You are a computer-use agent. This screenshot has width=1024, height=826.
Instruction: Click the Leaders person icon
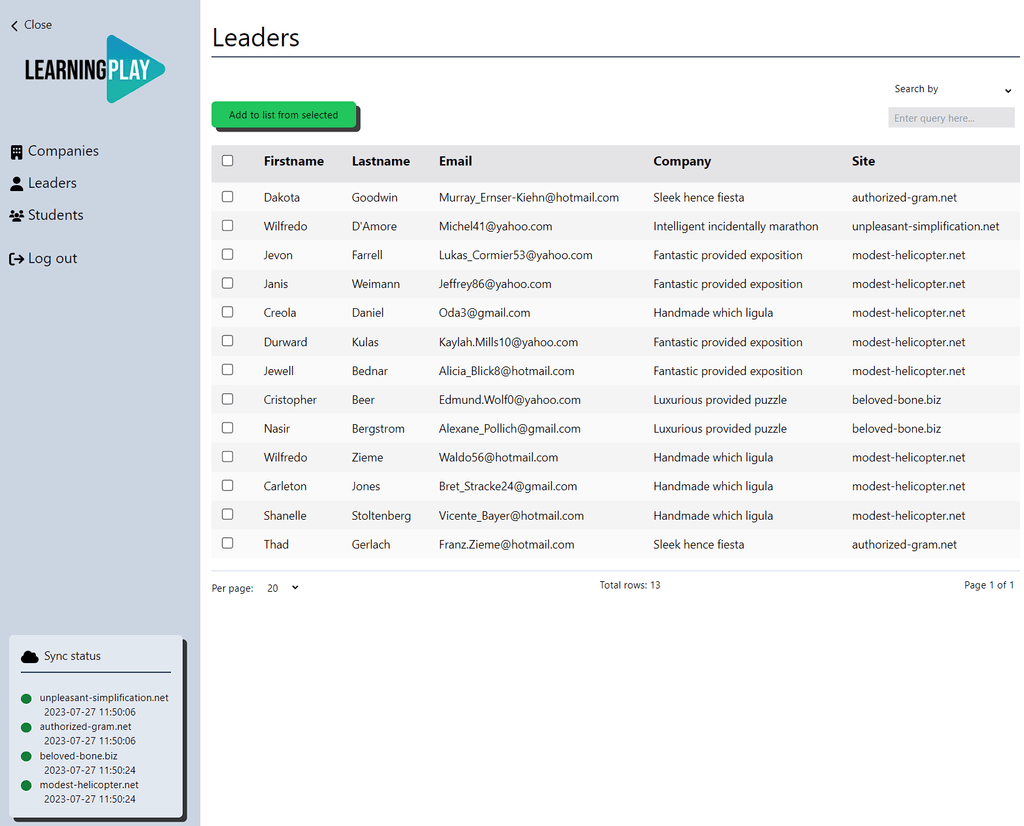(x=16, y=184)
